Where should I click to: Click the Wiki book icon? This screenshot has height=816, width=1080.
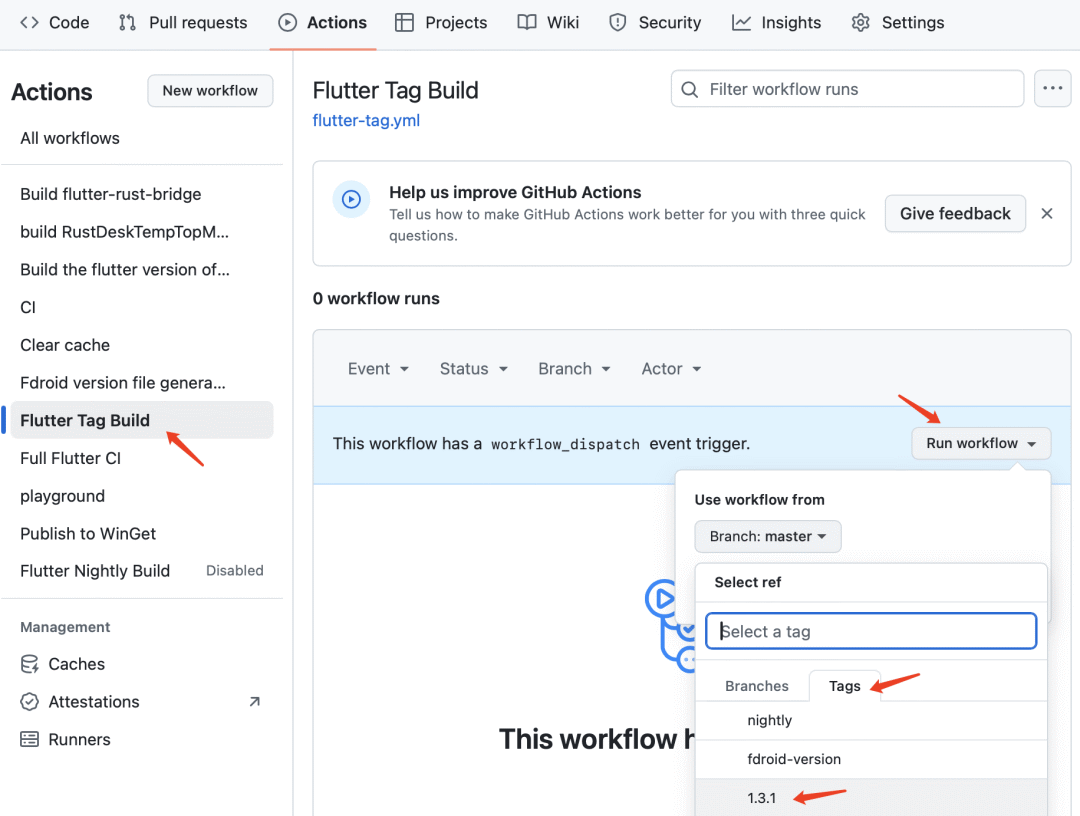click(527, 23)
